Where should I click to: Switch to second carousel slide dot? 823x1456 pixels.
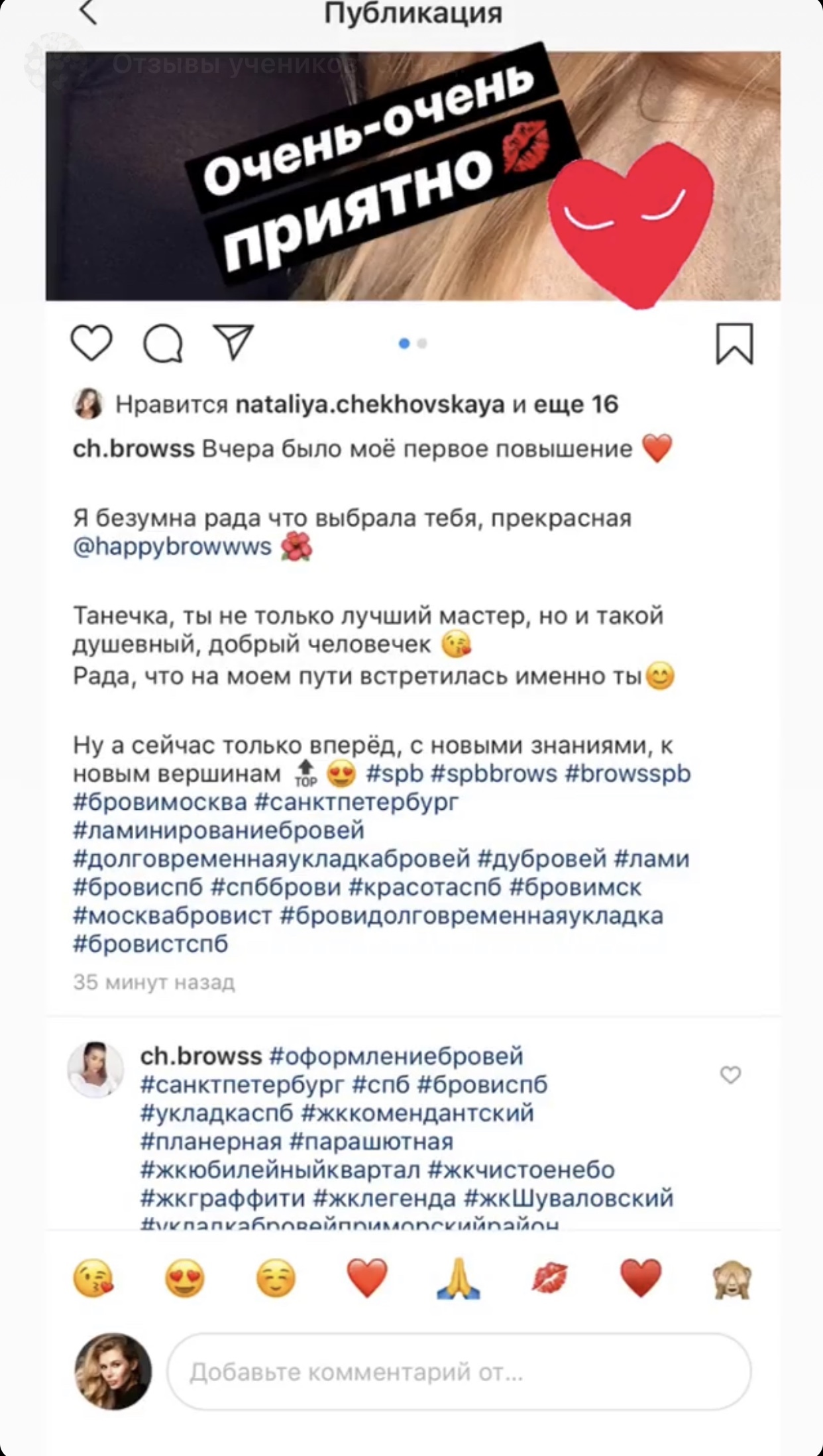pyautogui.click(x=422, y=343)
